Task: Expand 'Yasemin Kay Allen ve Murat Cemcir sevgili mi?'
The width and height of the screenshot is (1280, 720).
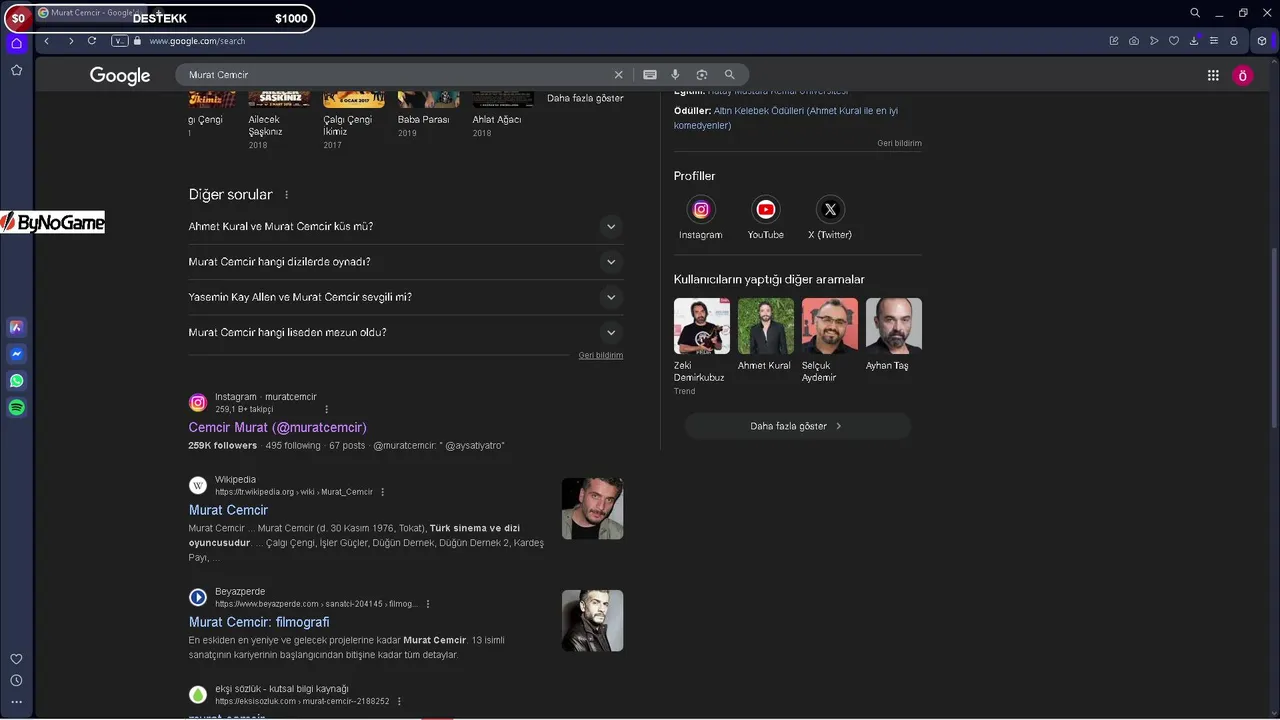Action: click(x=406, y=297)
